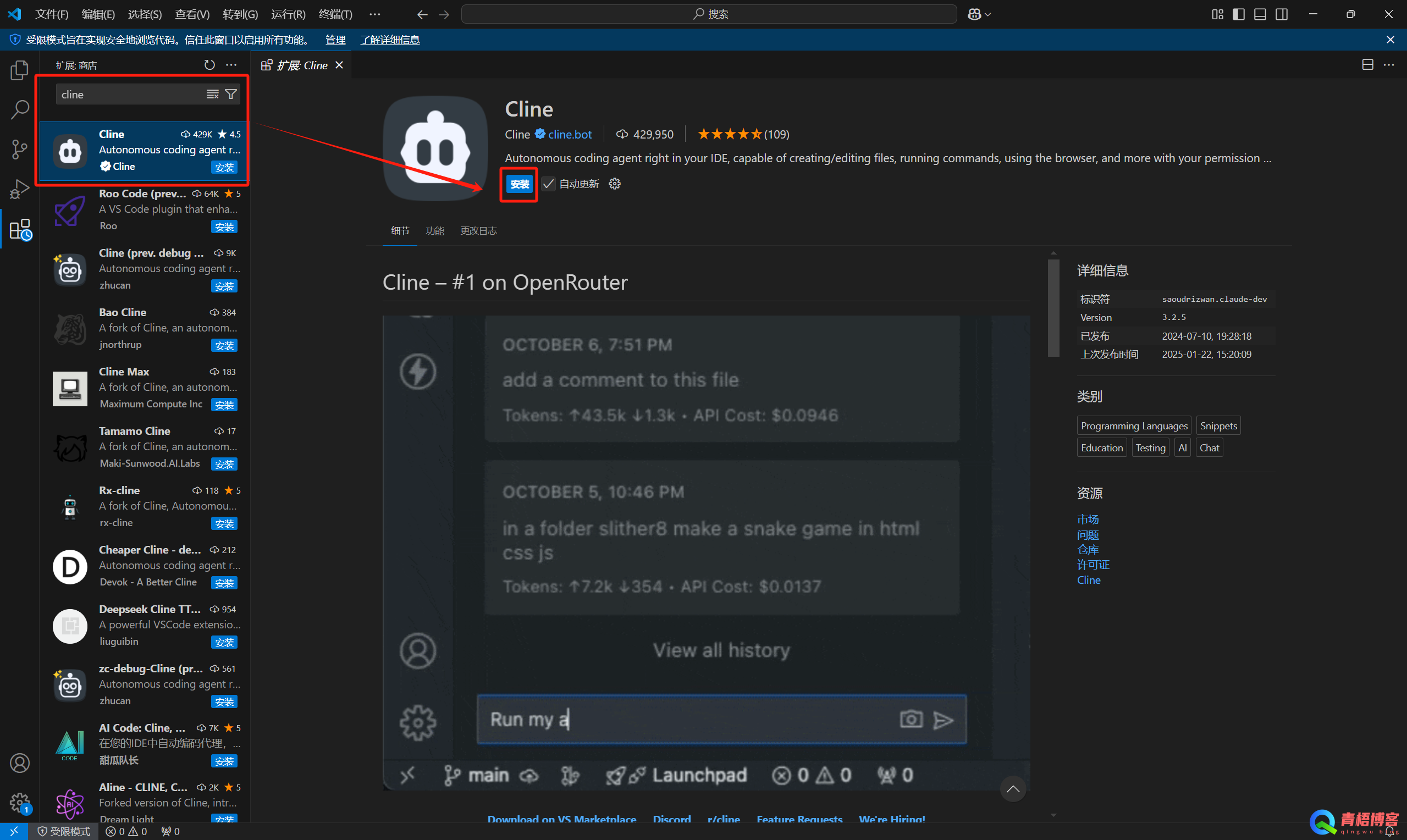Open the Snippets category tag
The width and height of the screenshot is (1407, 840).
click(1218, 425)
